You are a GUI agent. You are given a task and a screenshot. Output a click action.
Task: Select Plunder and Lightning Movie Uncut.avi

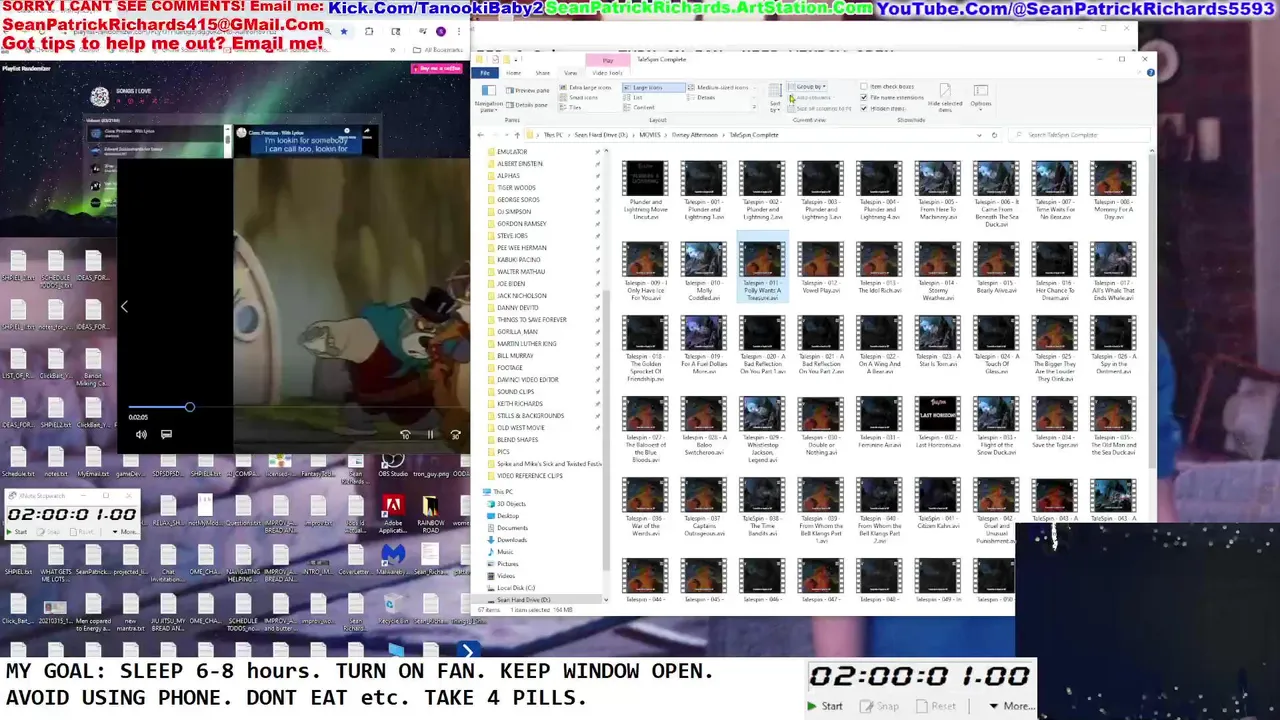[645, 191]
